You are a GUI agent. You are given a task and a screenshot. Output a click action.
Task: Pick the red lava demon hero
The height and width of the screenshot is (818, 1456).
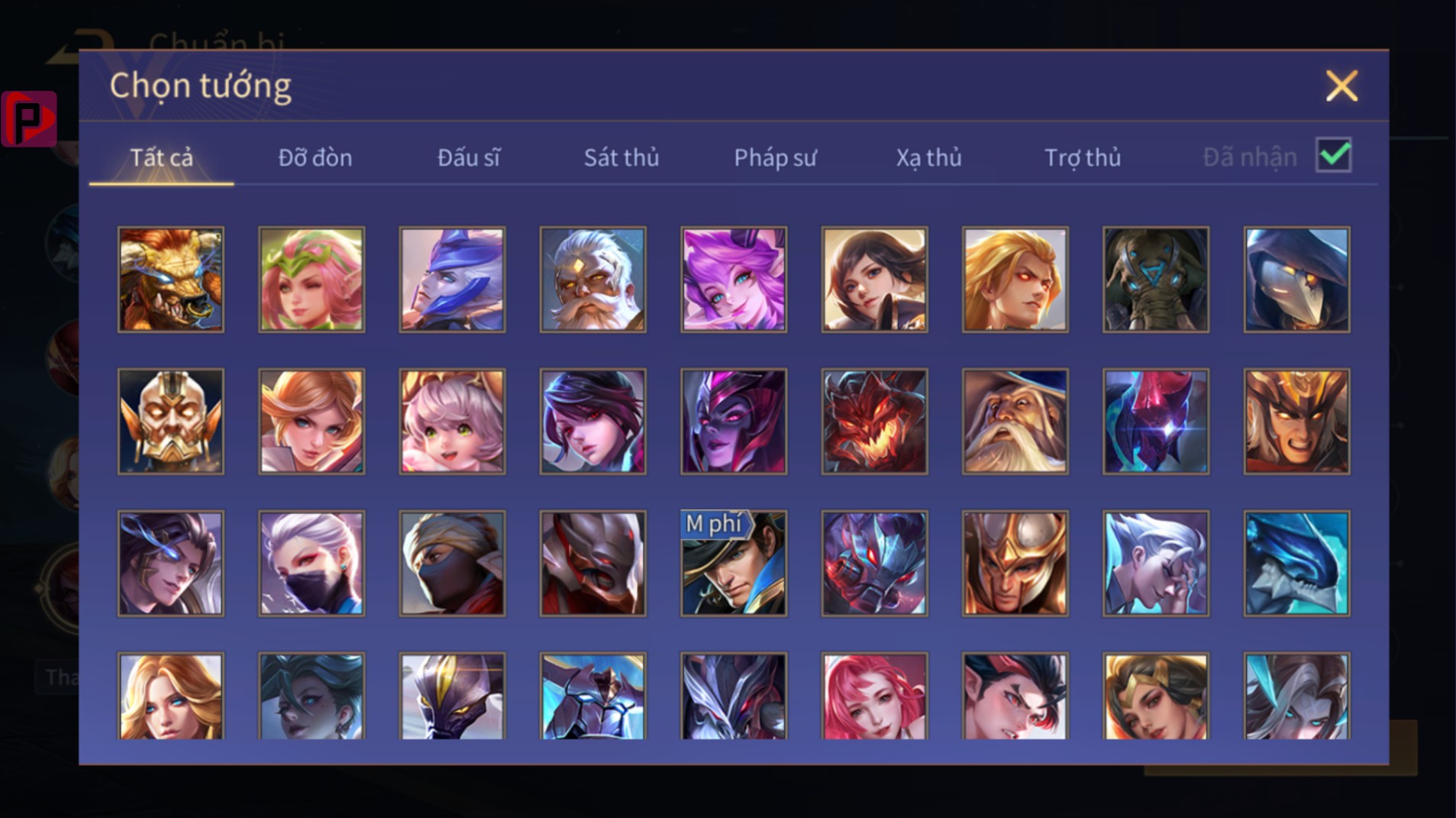point(874,422)
